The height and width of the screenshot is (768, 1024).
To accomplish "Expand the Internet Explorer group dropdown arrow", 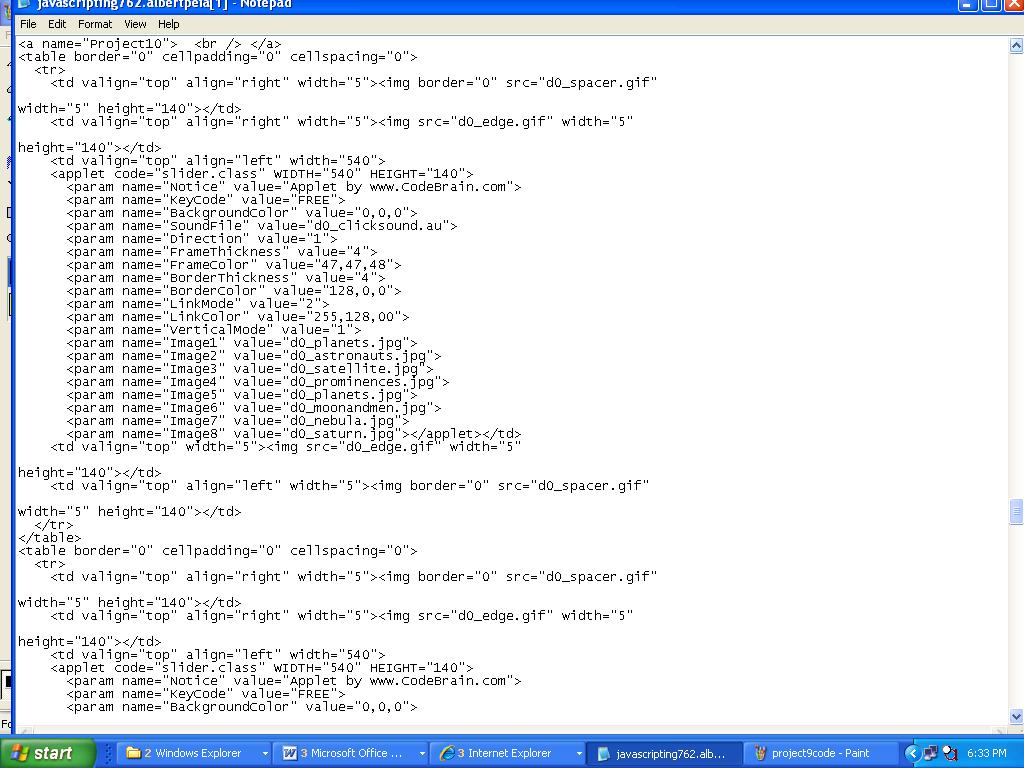I will (x=579, y=753).
